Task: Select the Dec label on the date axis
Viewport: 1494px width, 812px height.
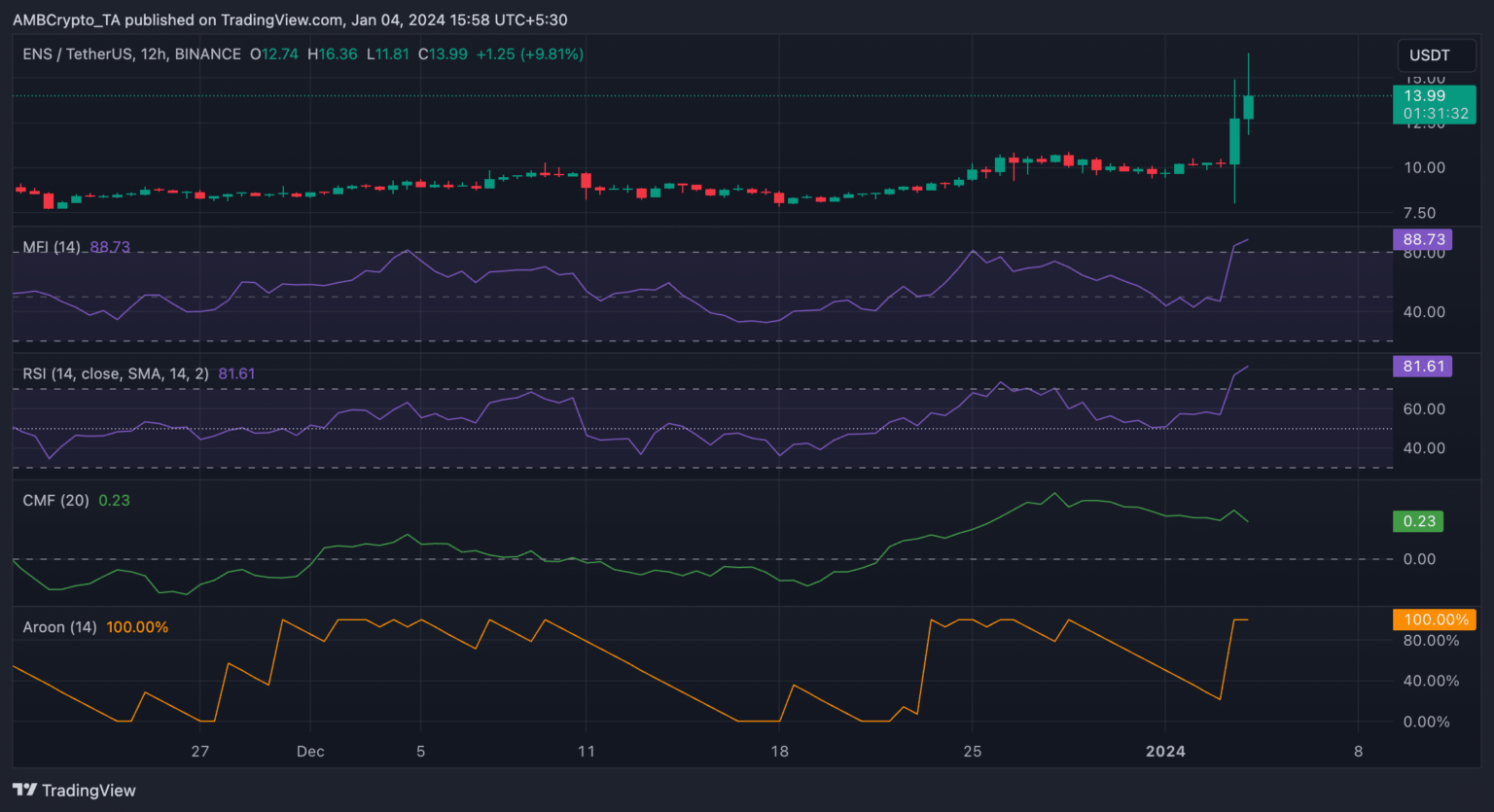Action: pyautogui.click(x=310, y=751)
